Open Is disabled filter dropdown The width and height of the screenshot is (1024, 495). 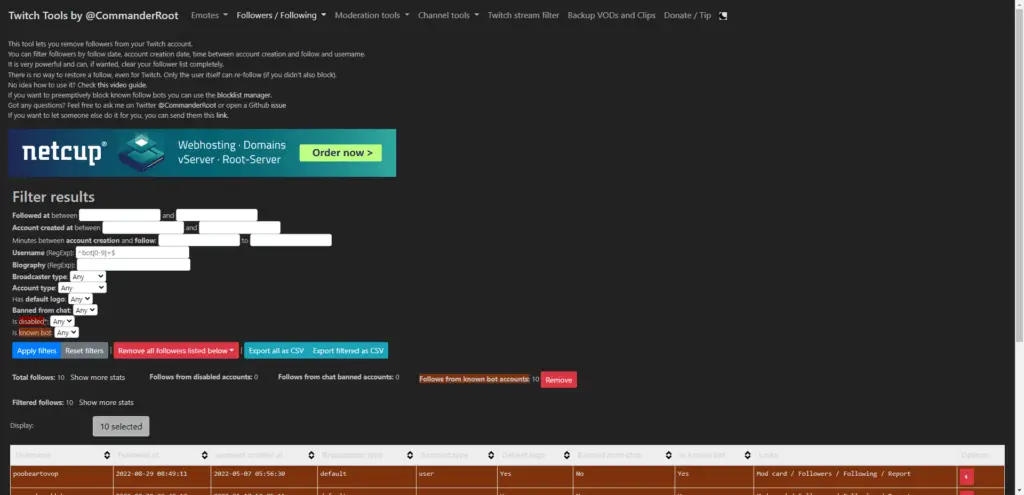(62, 321)
